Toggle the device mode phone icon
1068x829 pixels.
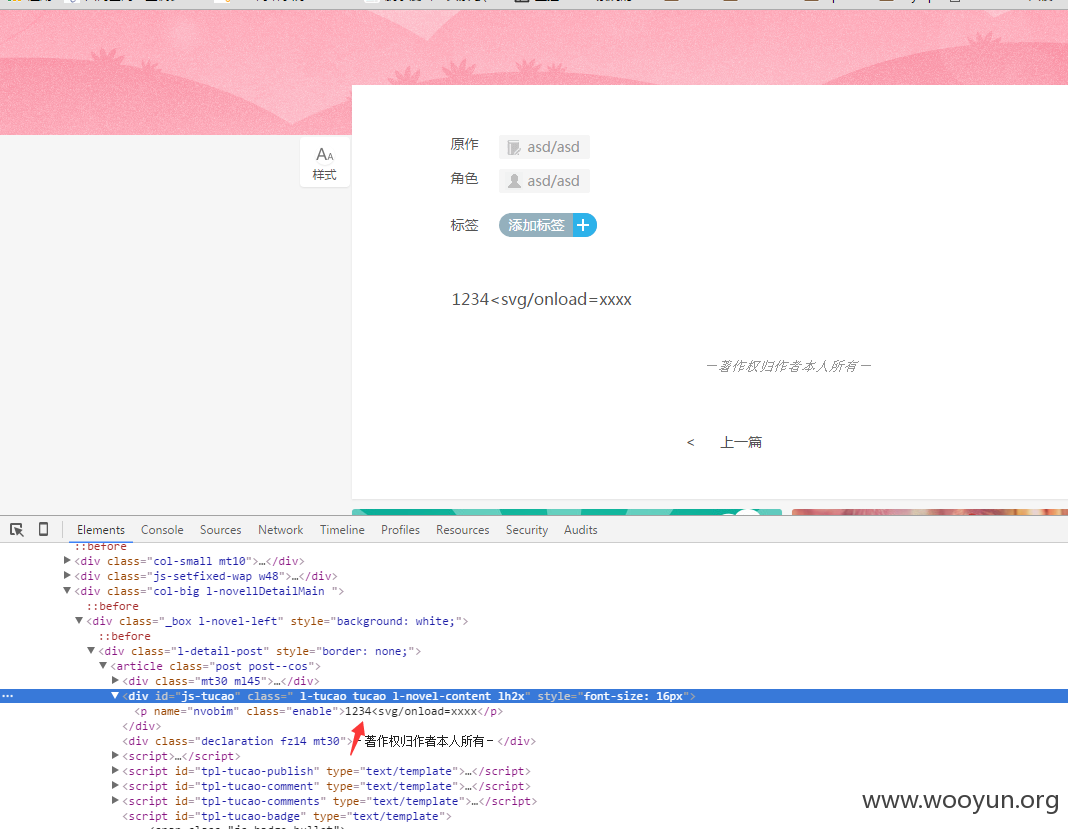tap(44, 529)
